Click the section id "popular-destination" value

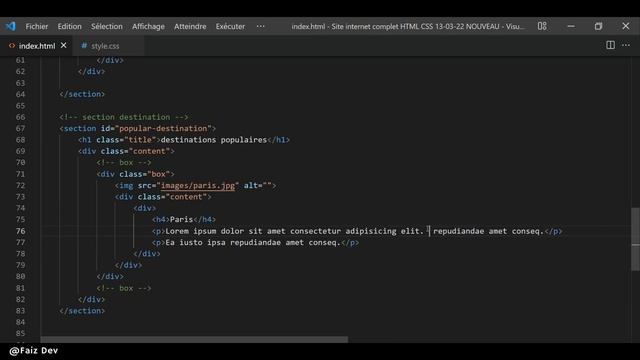pos(163,128)
